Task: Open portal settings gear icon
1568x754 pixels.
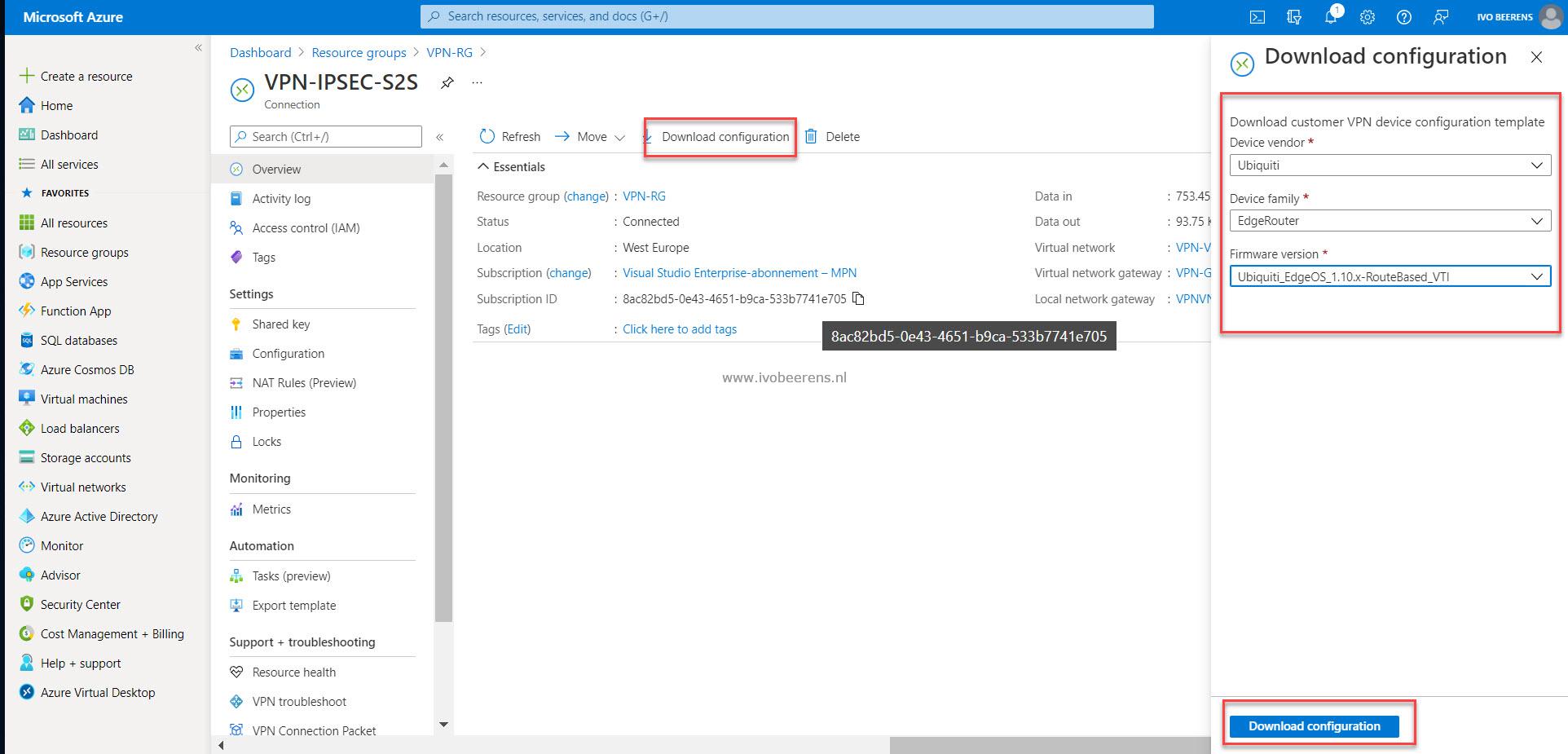Action: [1368, 16]
